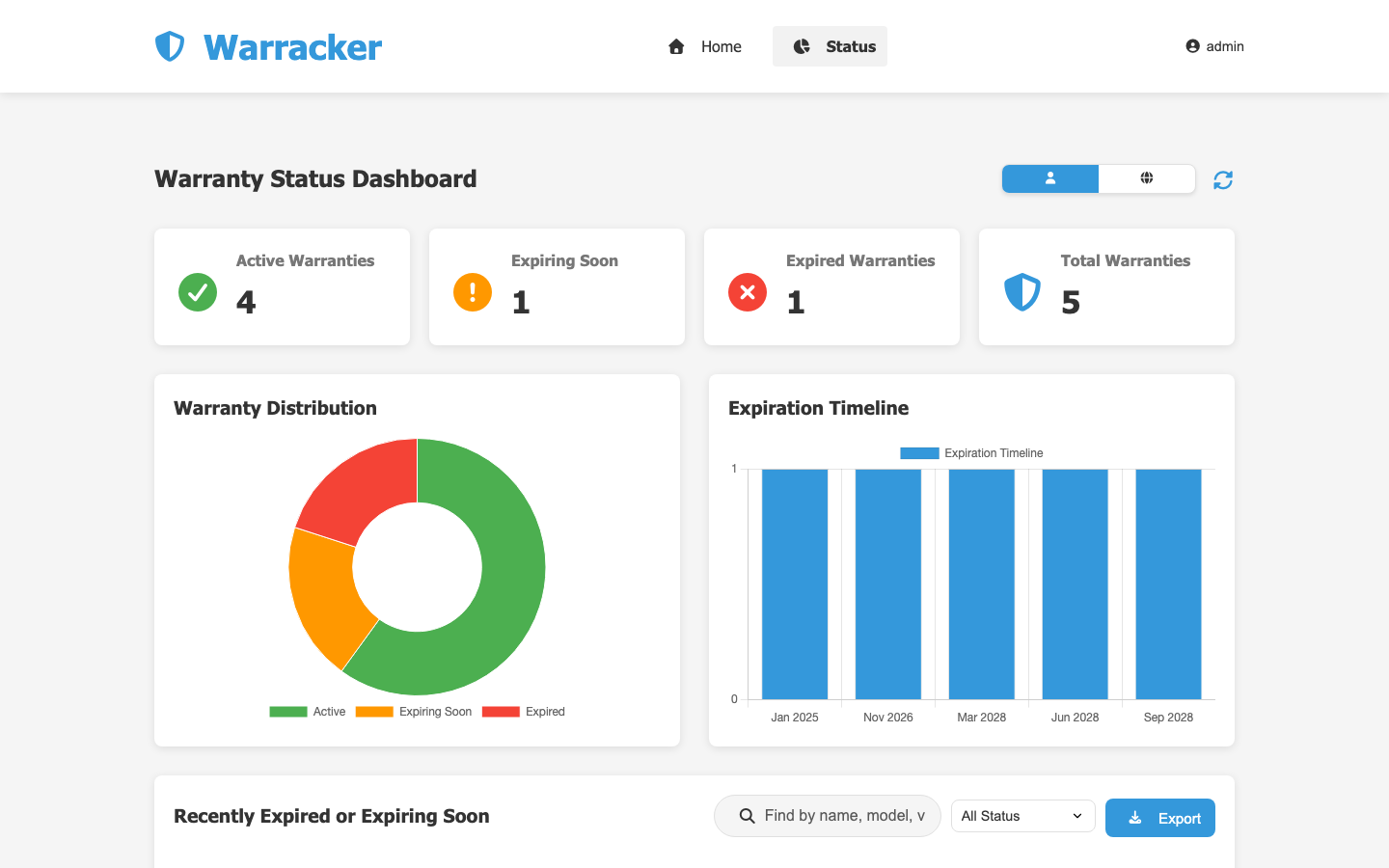The width and height of the screenshot is (1389, 868).
Task: Click the Expiring Soon card label
Action: click(x=564, y=260)
